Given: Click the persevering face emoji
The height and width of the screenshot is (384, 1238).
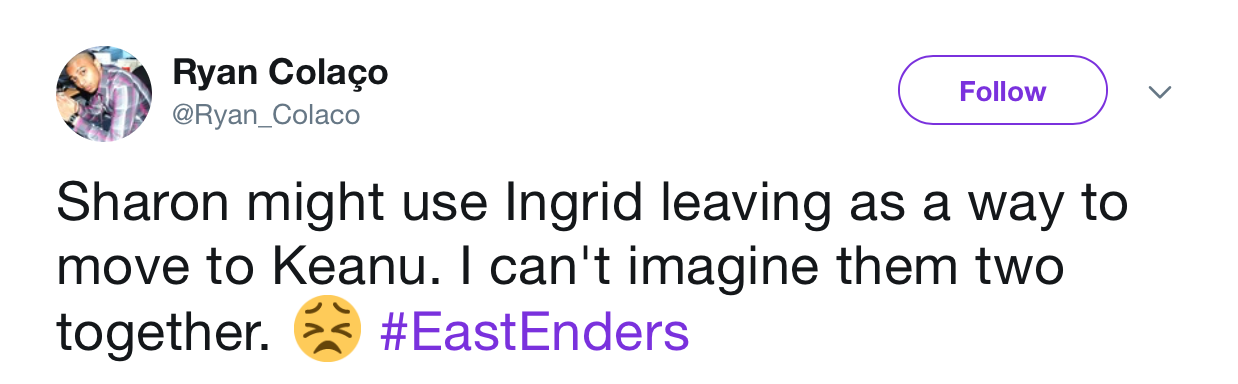Looking at the screenshot, I should [x=328, y=333].
